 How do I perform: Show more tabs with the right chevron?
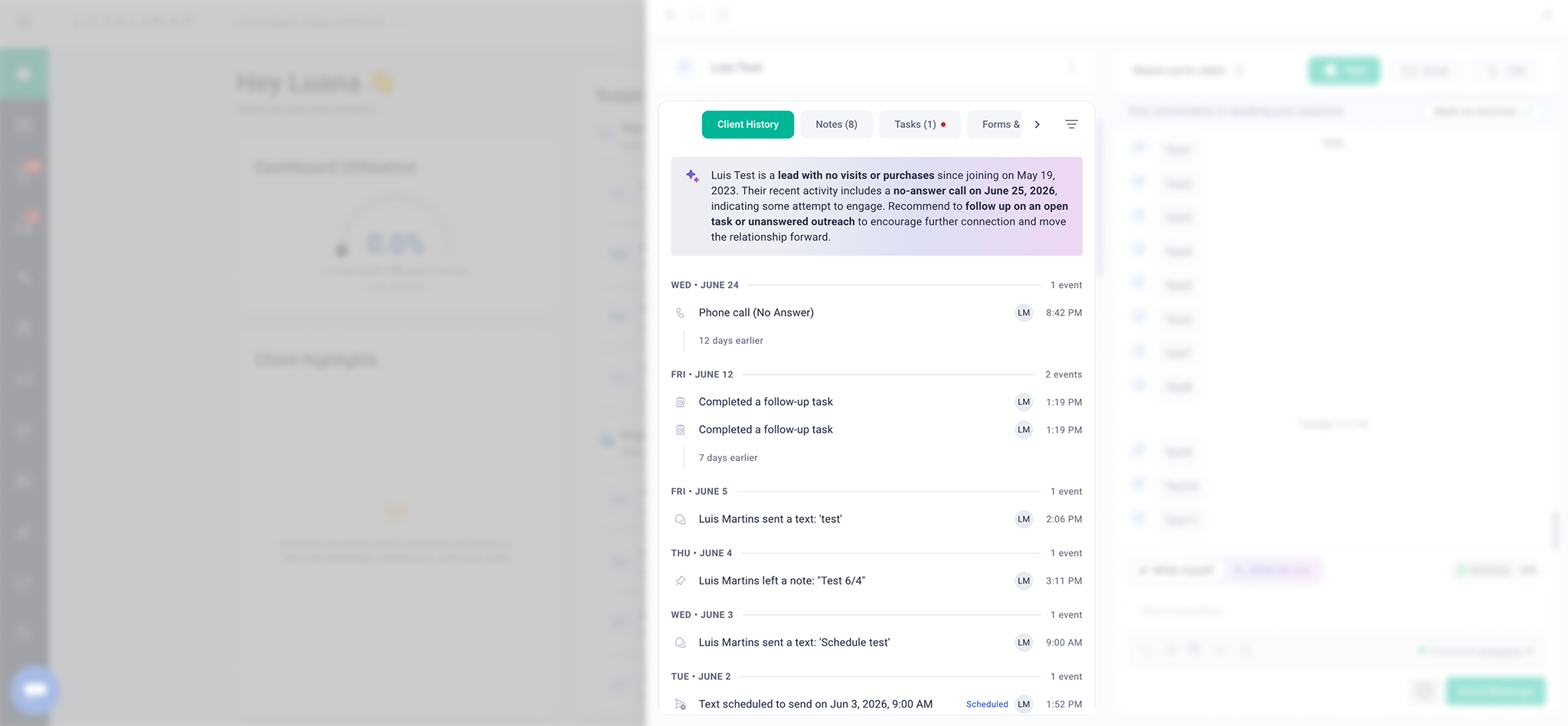click(x=1037, y=124)
